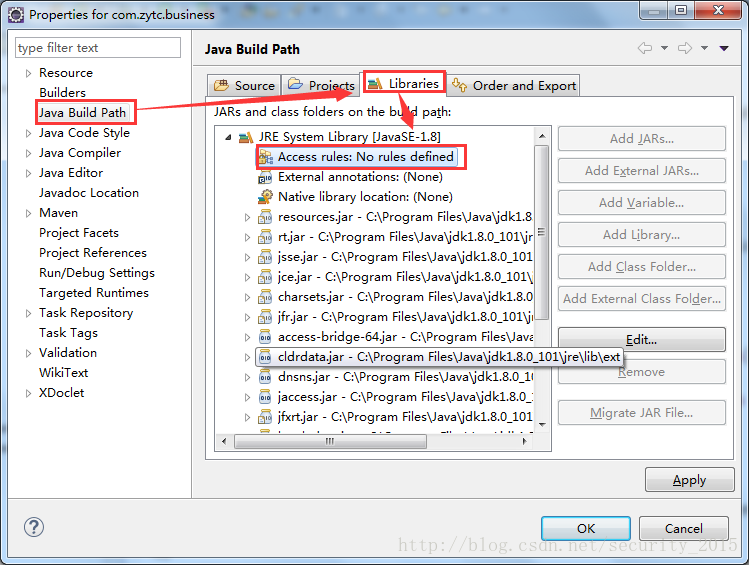749x565 pixels.
Task: Collapse the JRE System Library node
Action: point(228,138)
